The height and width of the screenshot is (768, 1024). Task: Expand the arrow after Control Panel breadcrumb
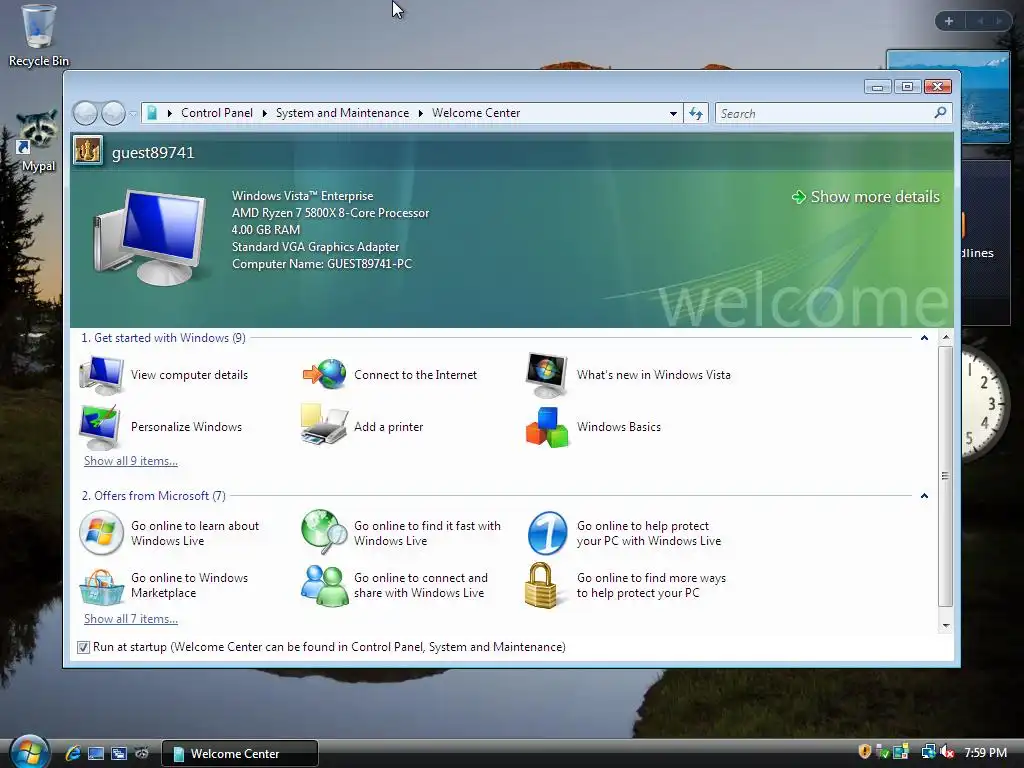point(264,114)
